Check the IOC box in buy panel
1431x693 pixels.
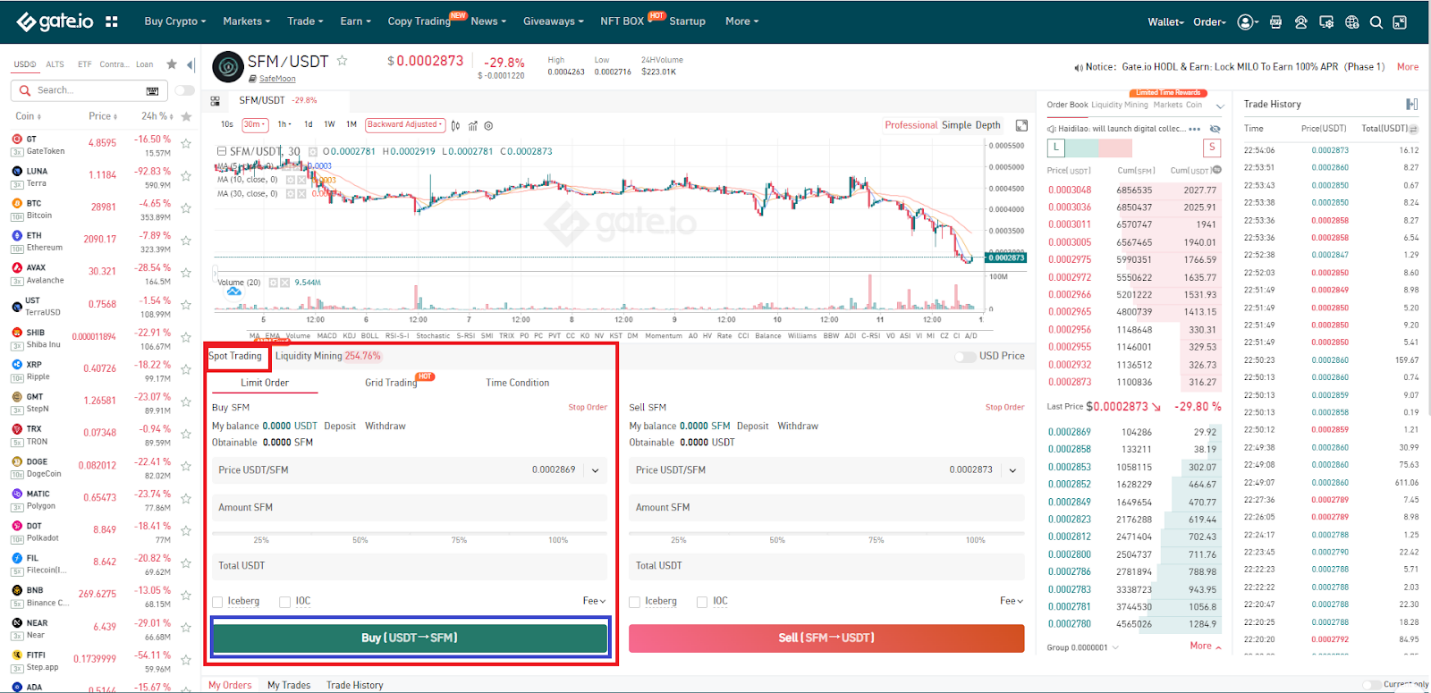click(x=285, y=602)
